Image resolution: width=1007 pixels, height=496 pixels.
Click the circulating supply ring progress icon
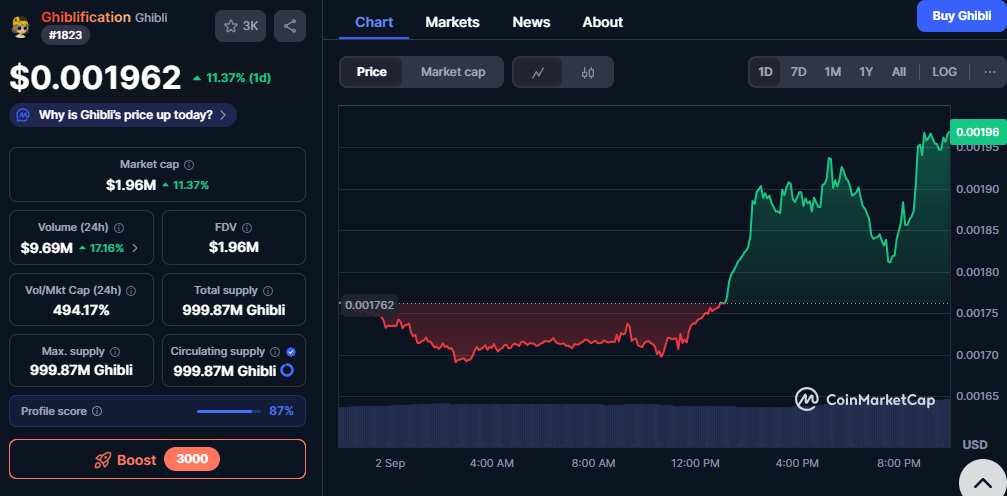click(287, 370)
